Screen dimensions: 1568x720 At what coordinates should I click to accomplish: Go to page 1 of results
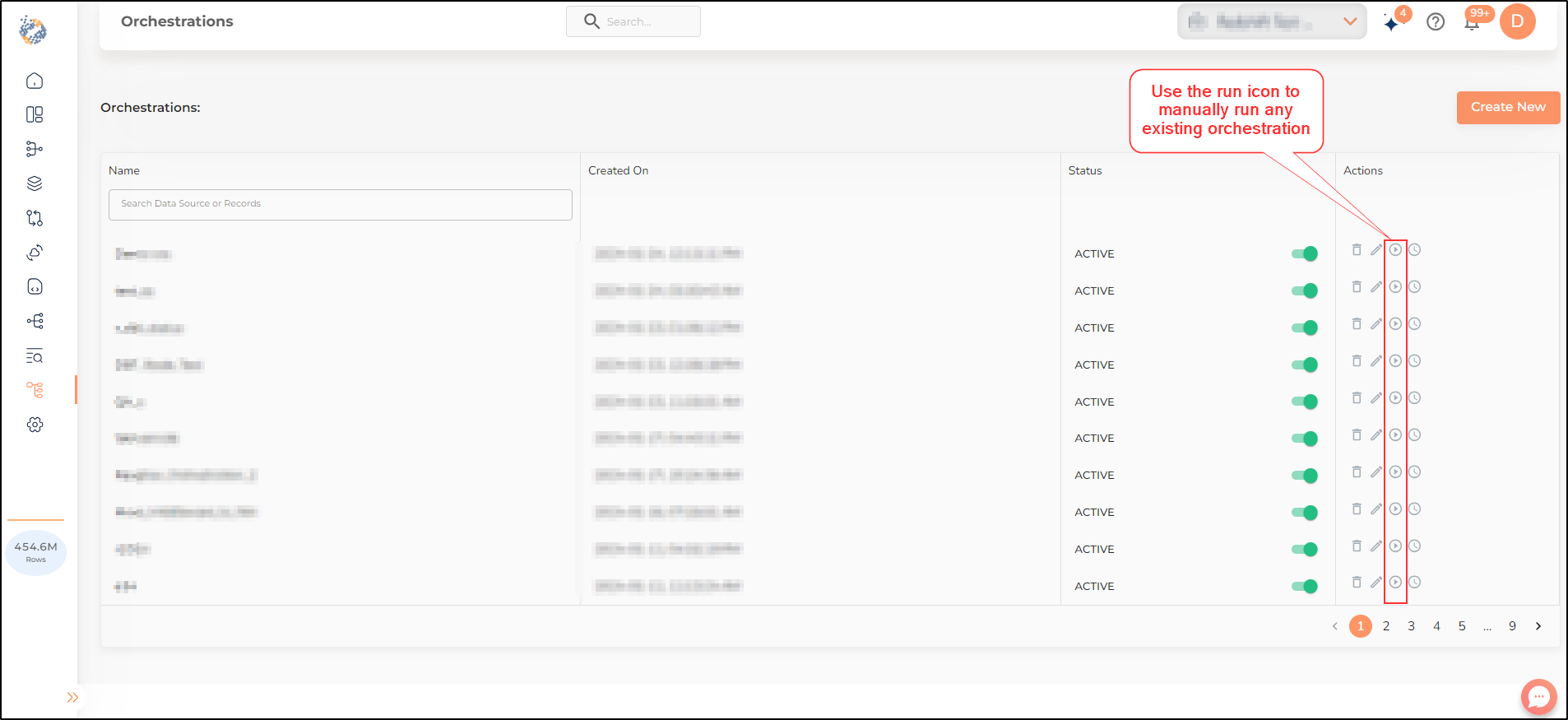tap(1361, 626)
